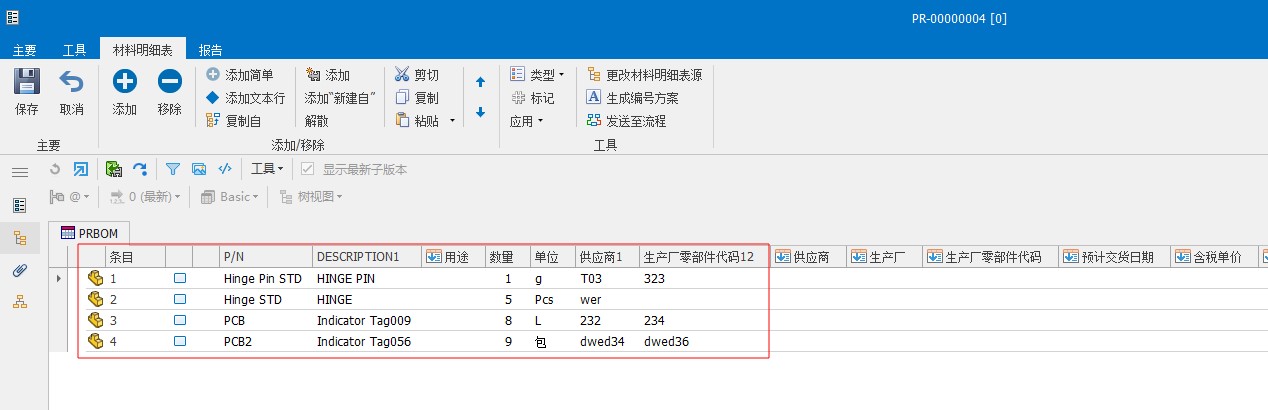
Task: Select the Hinge STD cell
Action: coord(266,299)
